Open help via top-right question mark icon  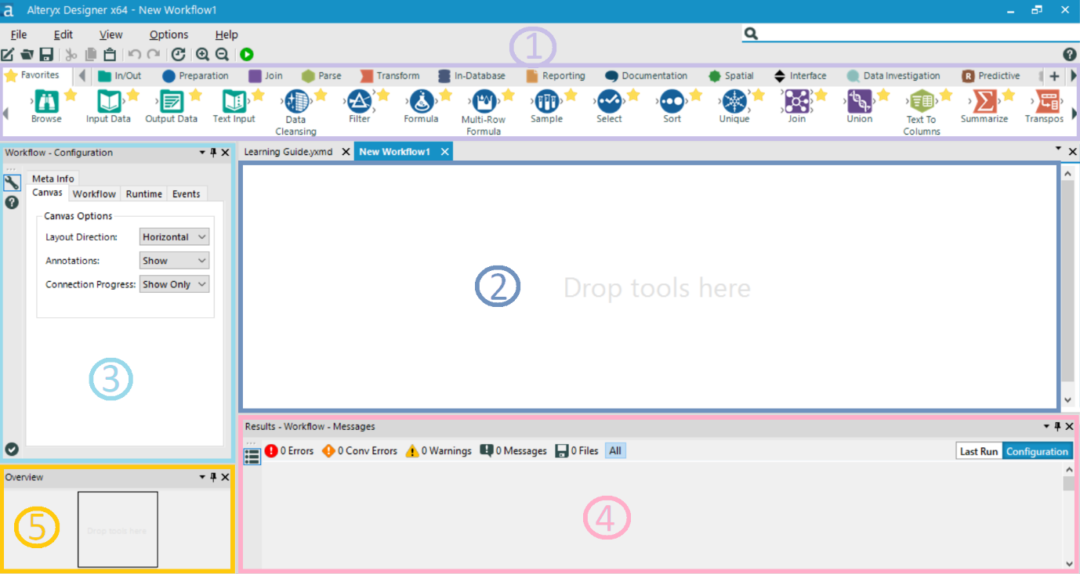pyautogui.click(x=1069, y=54)
